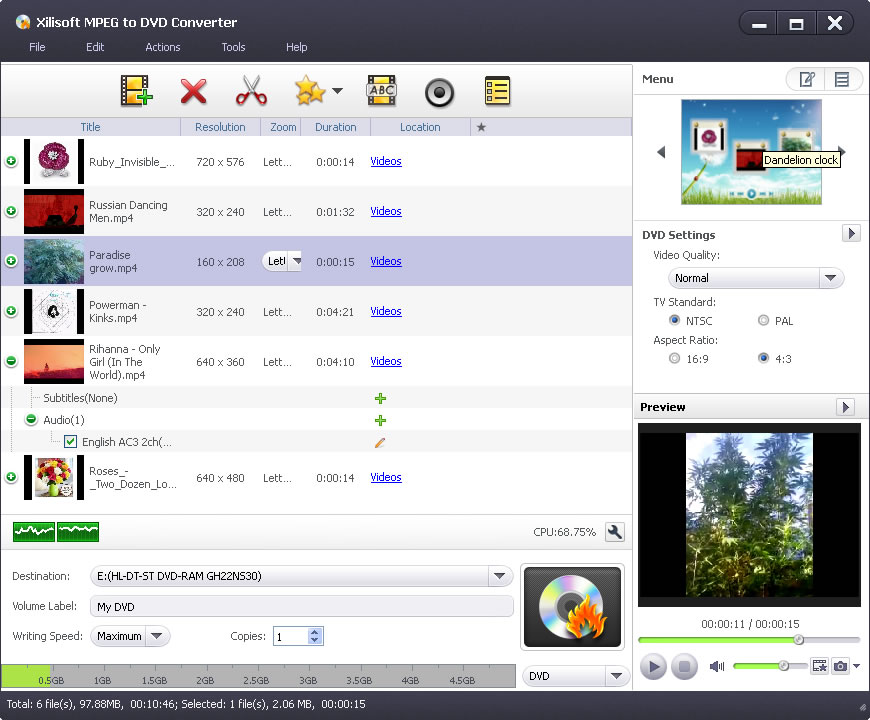The width and height of the screenshot is (870, 720).
Task: Click the ABC Subtitle toolbar icon
Action: pyautogui.click(x=380, y=90)
